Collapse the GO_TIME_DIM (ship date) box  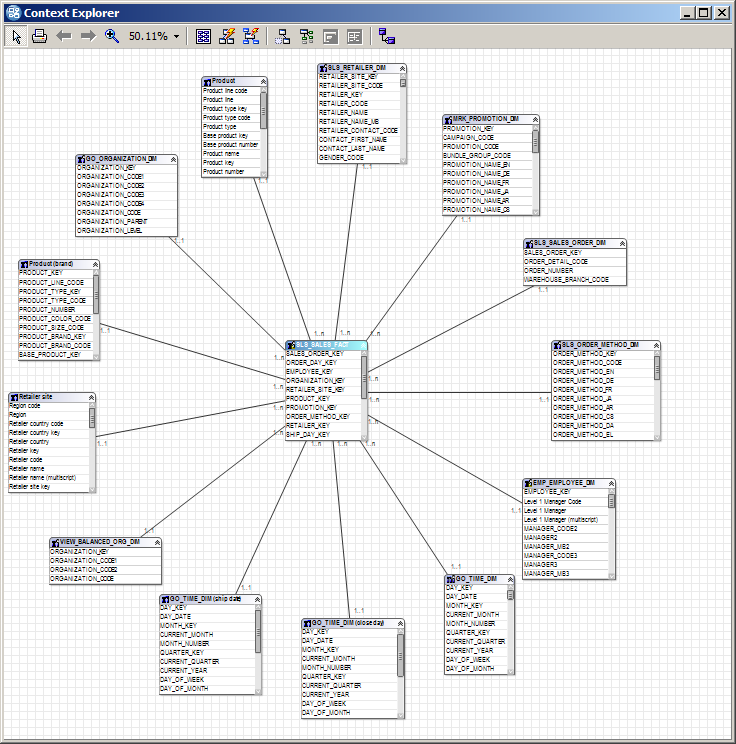point(257,599)
